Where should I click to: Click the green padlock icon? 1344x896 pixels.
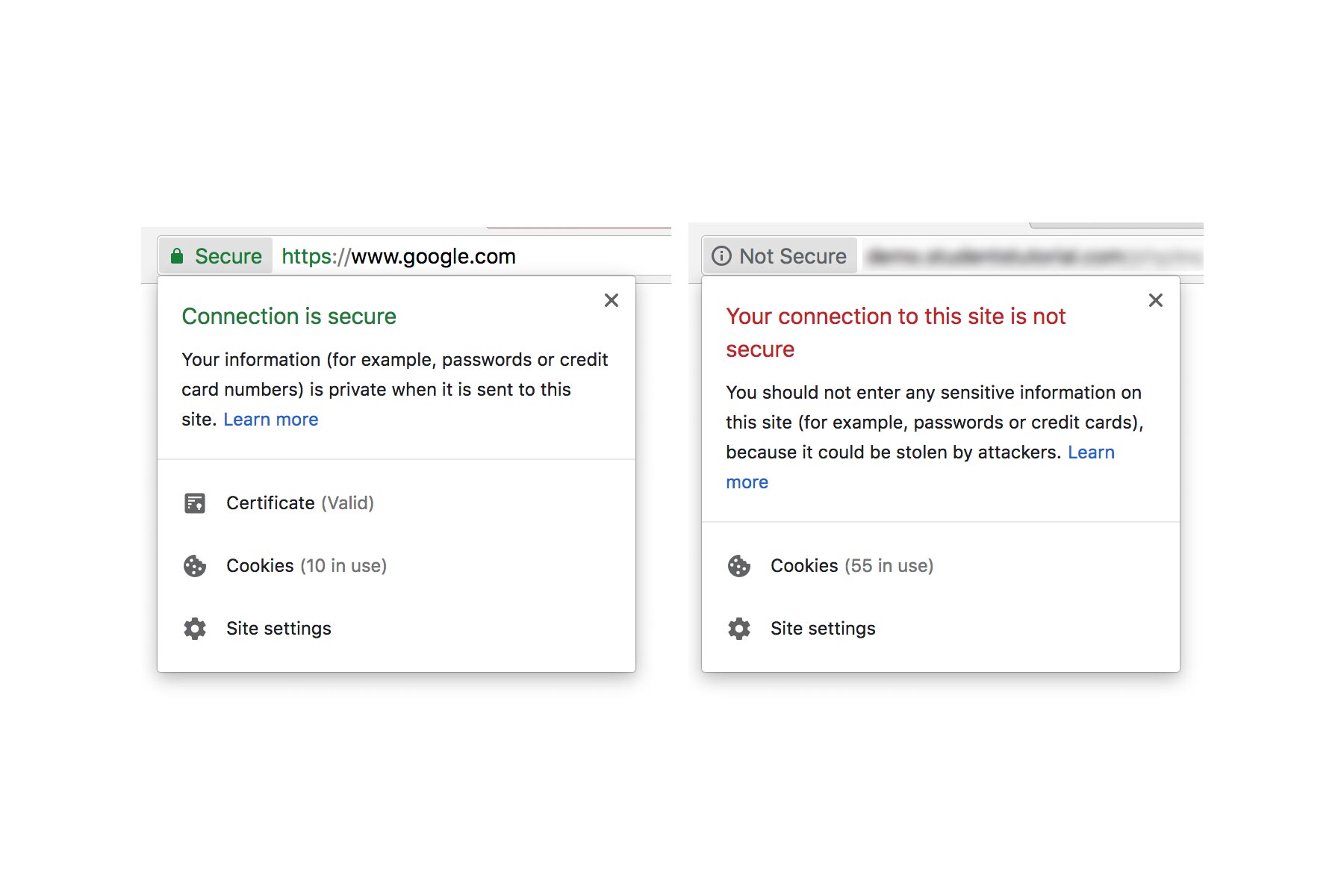(177, 257)
